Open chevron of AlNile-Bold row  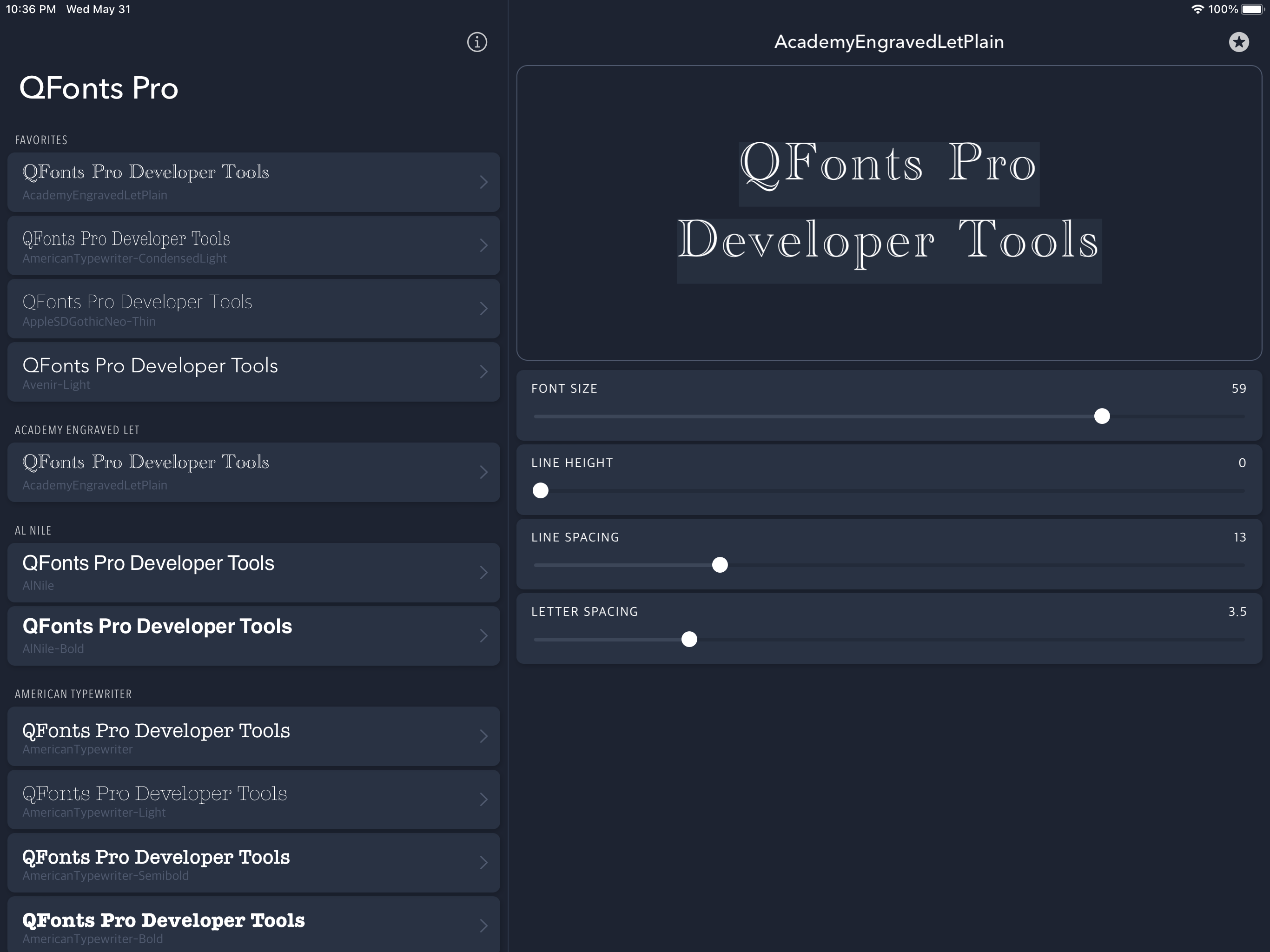[483, 635]
